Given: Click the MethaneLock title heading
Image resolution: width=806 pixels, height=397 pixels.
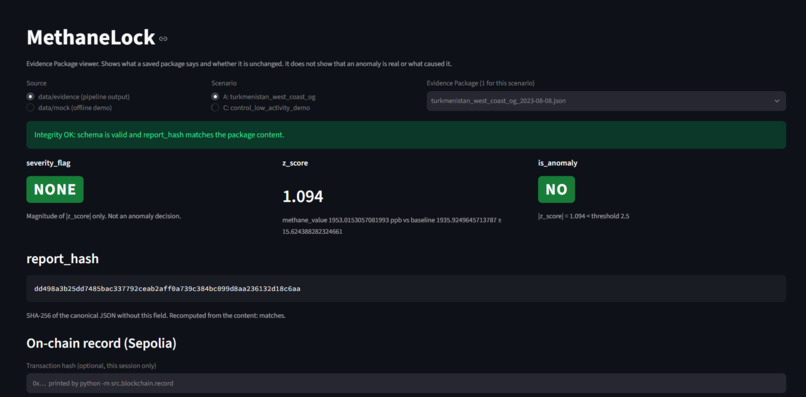Looking at the screenshot, I should click(x=90, y=38).
